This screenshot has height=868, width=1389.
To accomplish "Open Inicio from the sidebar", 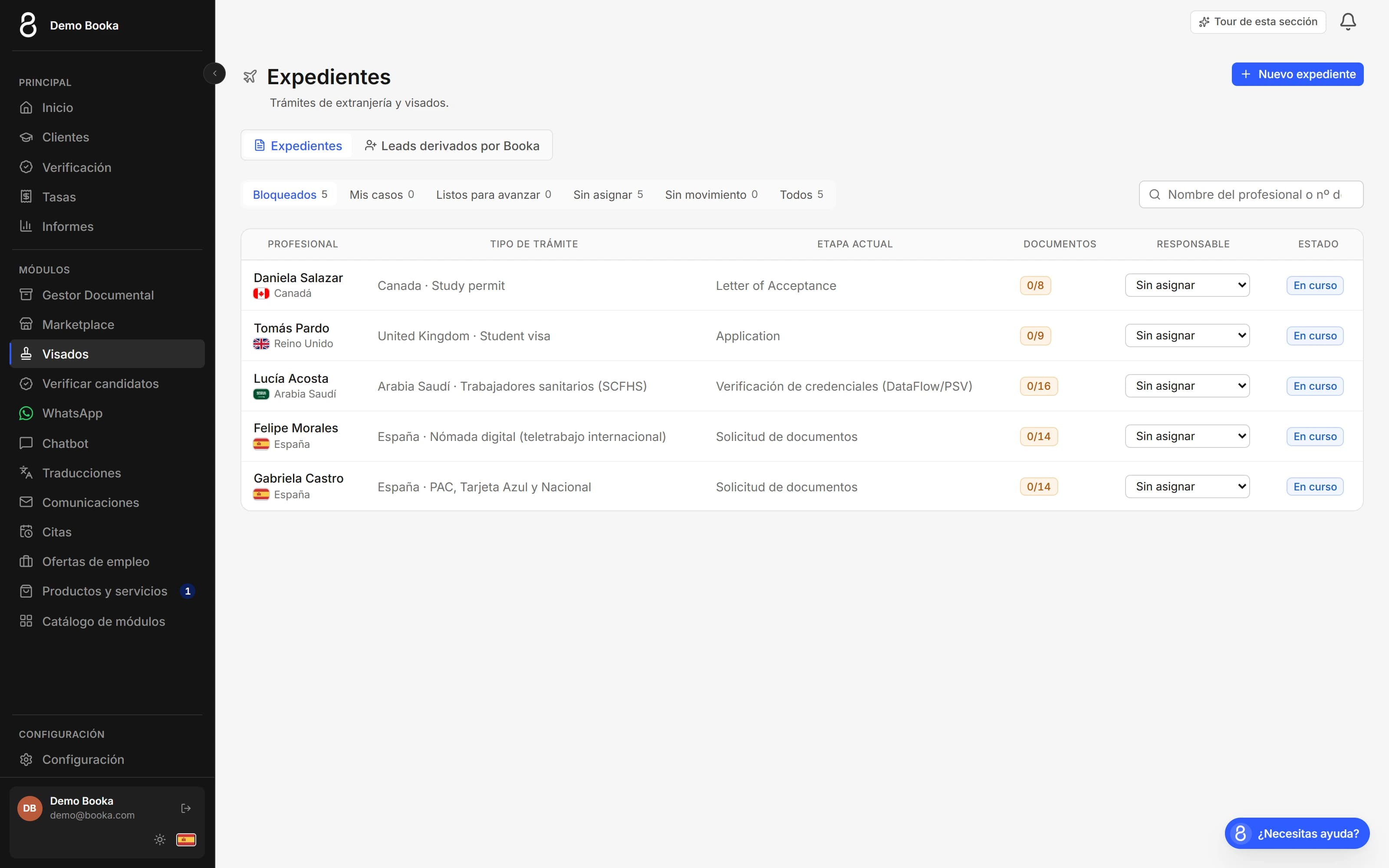I will coord(107,107).
